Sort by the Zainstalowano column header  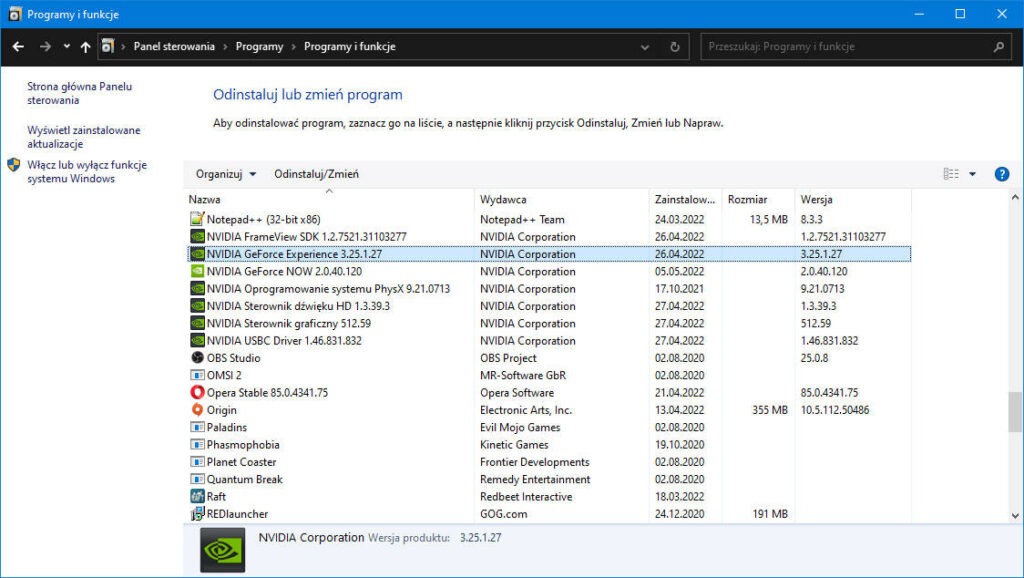(x=685, y=199)
